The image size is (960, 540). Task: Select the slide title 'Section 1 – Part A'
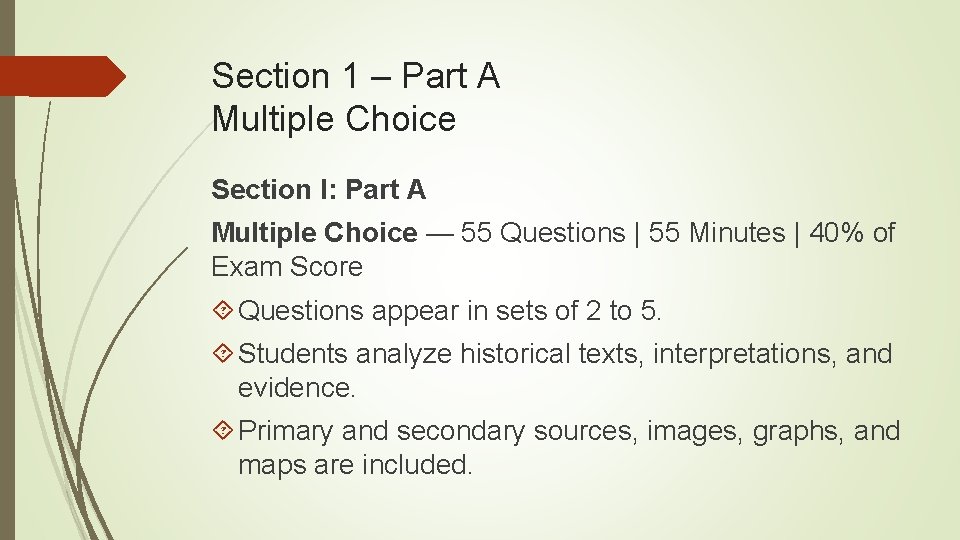pyautogui.click(x=356, y=76)
